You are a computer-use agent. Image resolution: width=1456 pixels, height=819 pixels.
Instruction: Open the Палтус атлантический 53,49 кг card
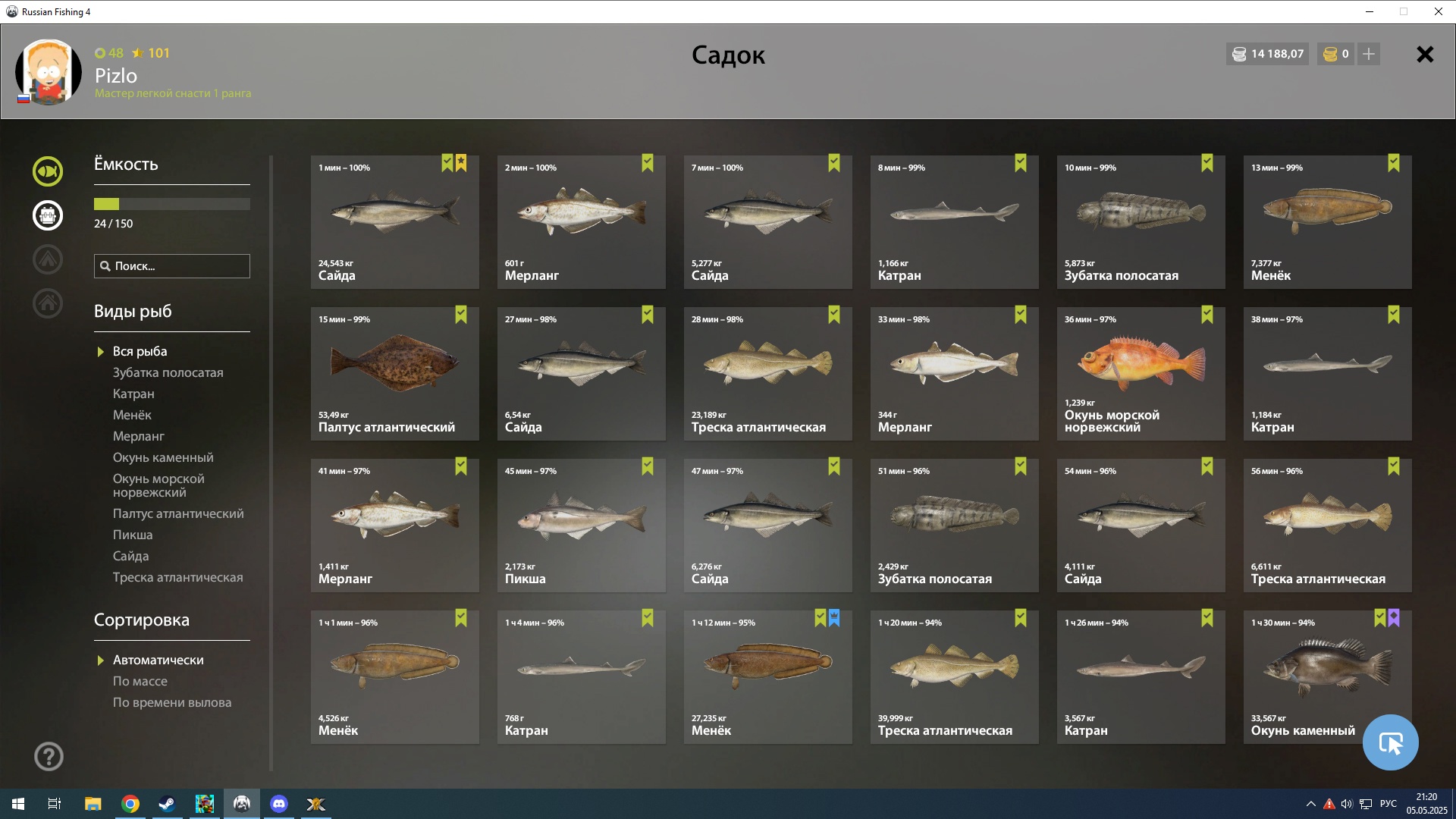tap(395, 374)
